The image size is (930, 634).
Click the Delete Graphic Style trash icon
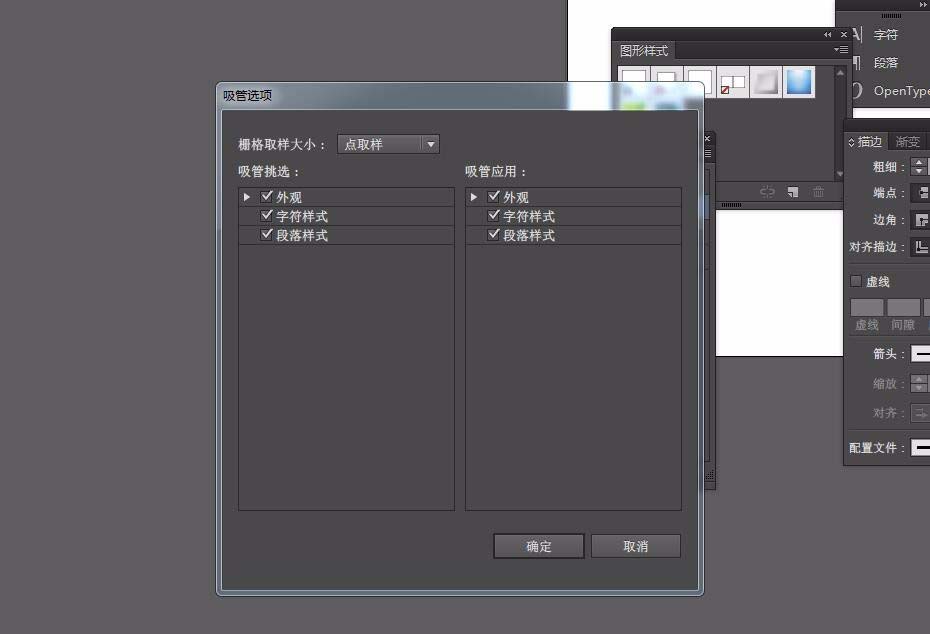[817, 191]
